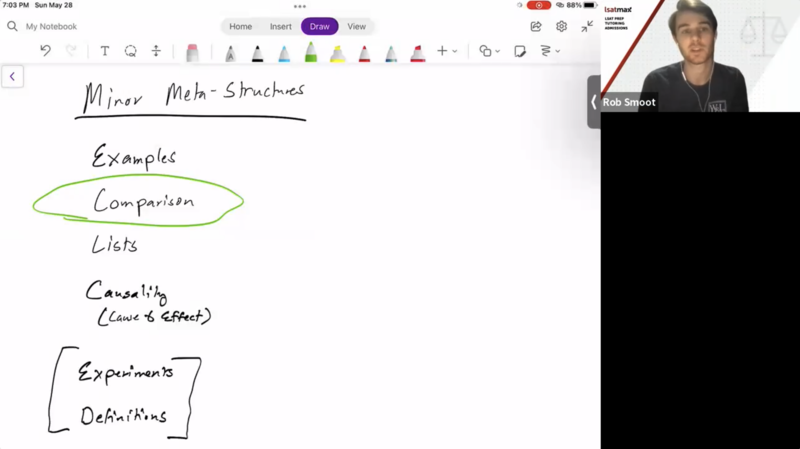Expand the page navigation back chevron

pos(12,76)
